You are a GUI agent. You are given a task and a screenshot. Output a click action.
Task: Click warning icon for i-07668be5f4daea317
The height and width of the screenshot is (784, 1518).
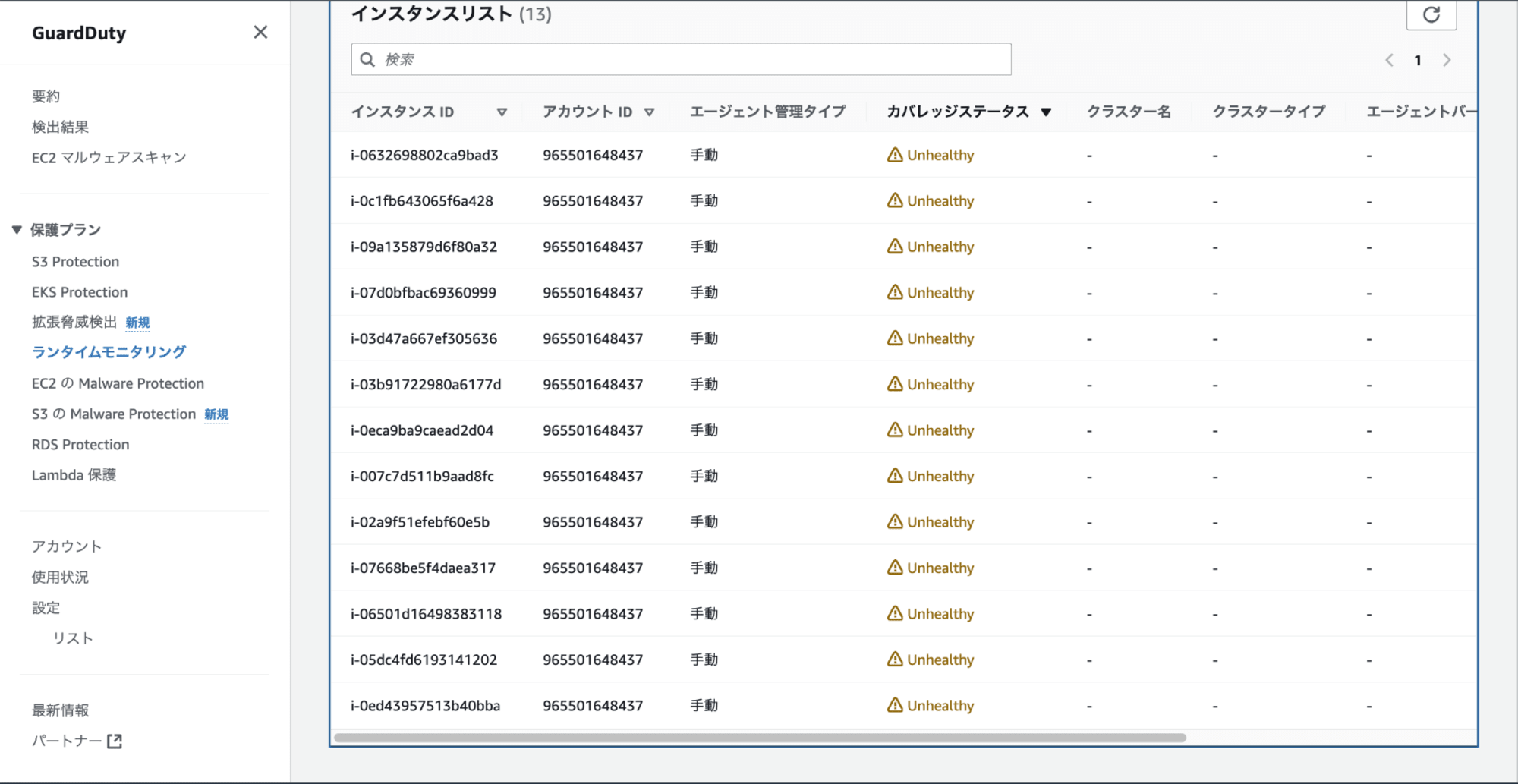click(x=895, y=568)
